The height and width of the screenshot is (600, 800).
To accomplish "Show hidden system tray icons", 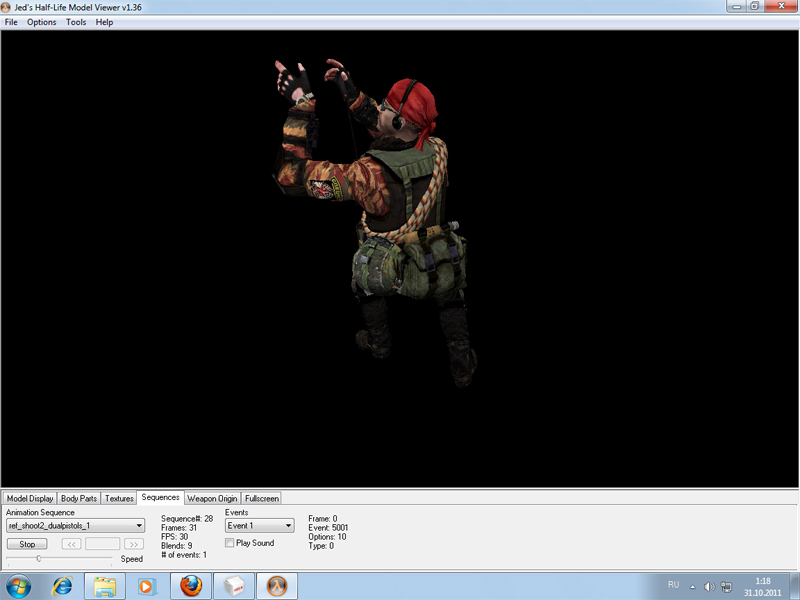I will [692, 586].
